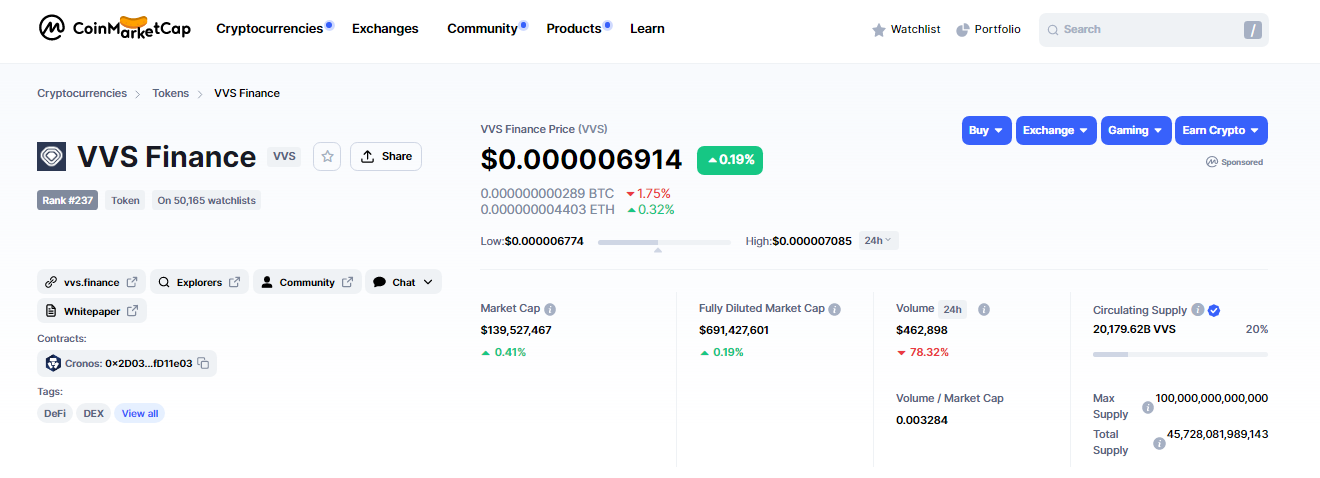
Task: Open the vvs.finance website link
Action: (91, 282)
